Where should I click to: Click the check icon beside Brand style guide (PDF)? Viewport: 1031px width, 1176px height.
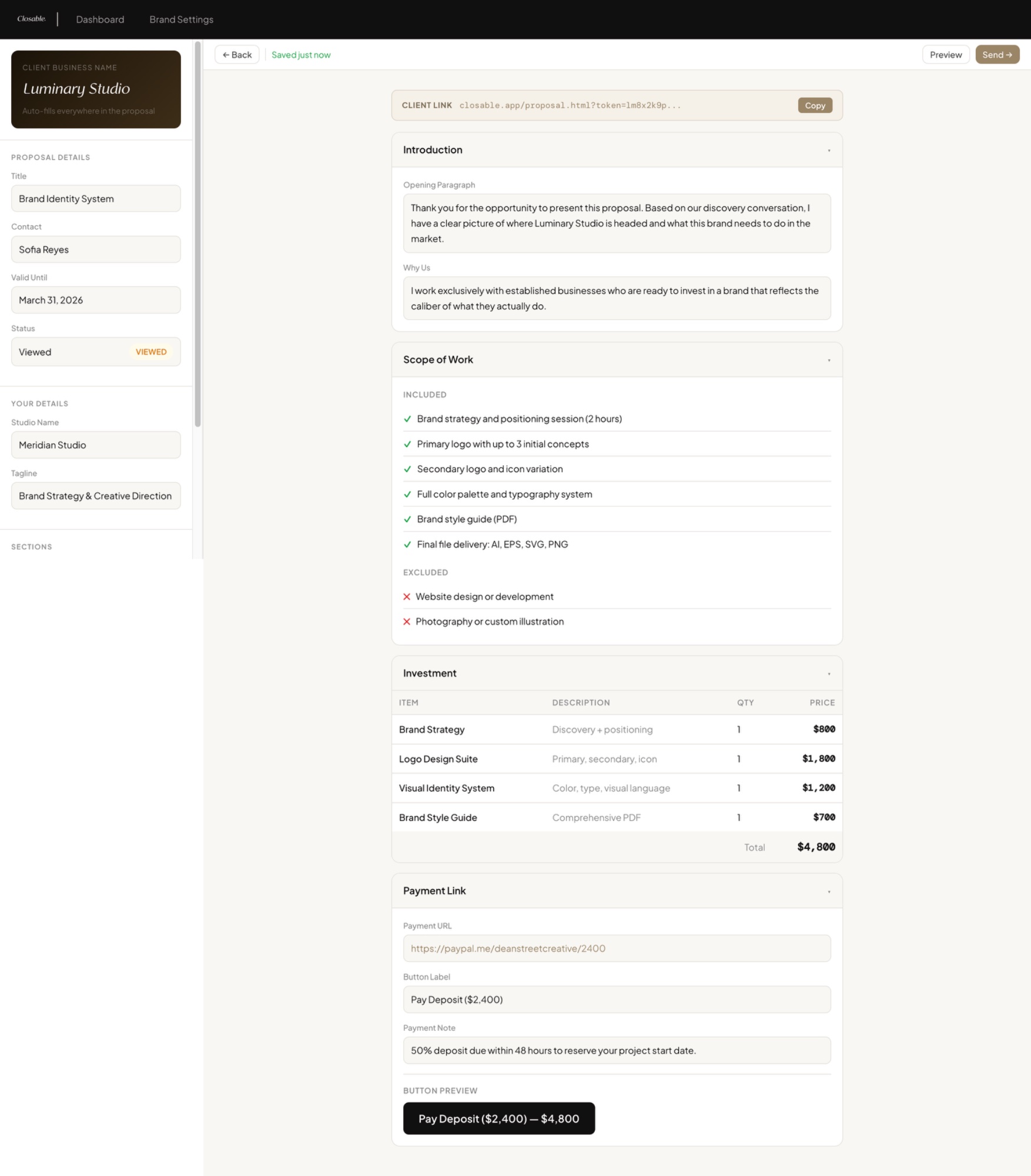tap(407, 519)
